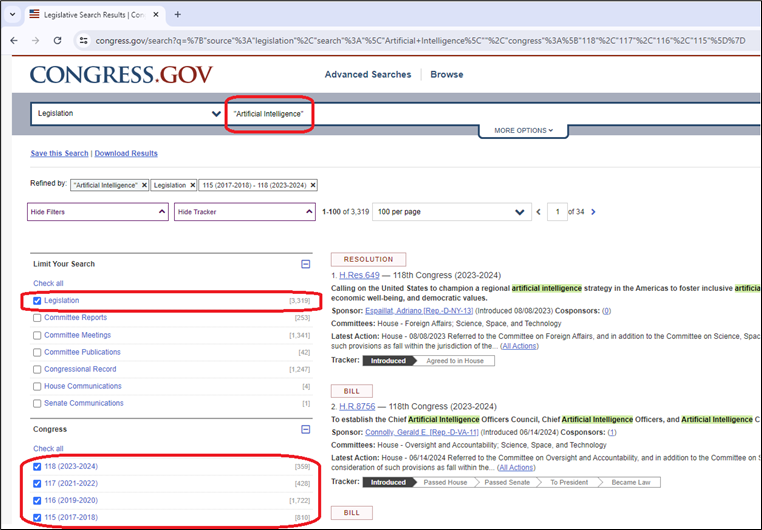The image size is (762, 530).
Task: Click Download Results link
Action: tap(126, 153)
